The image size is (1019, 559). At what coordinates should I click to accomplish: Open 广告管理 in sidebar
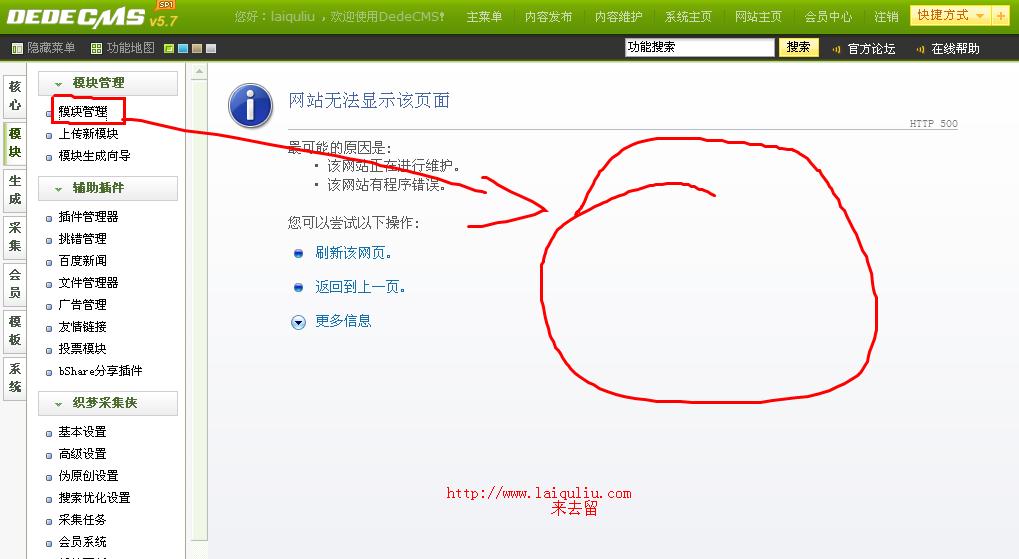click(x=83, y=304)
